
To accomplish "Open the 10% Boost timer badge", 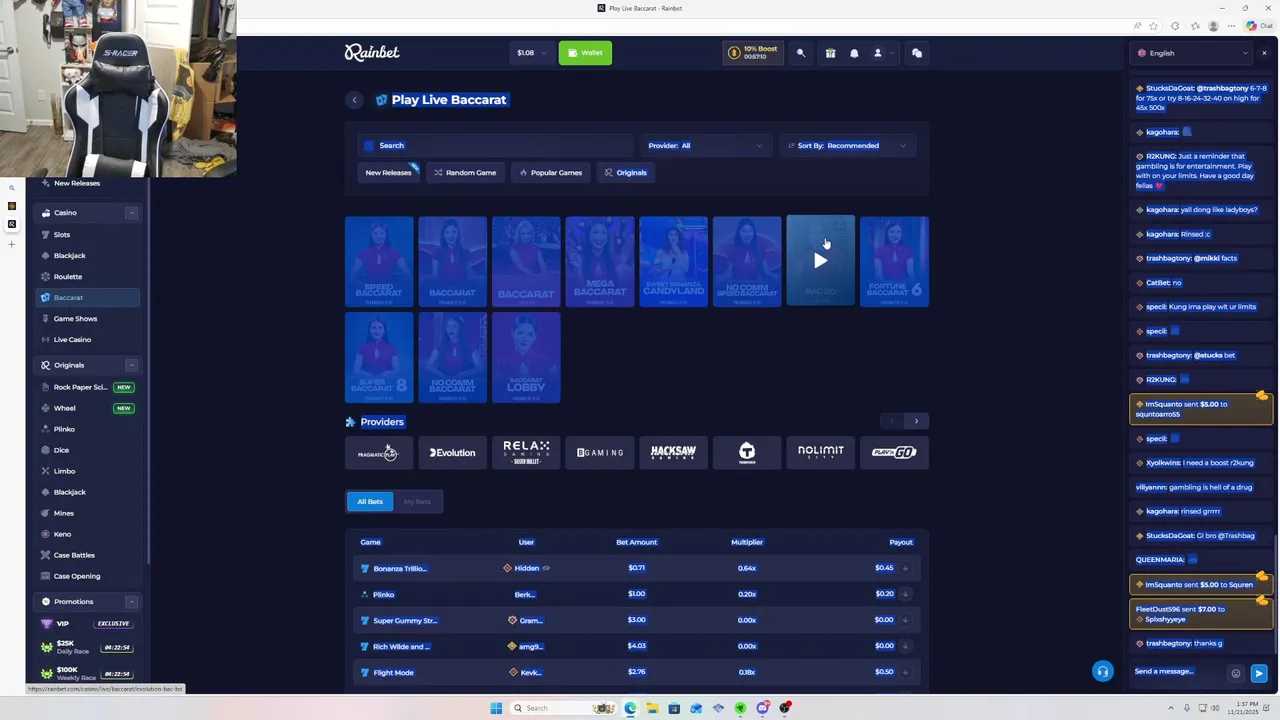I will (x=753, y=53).
